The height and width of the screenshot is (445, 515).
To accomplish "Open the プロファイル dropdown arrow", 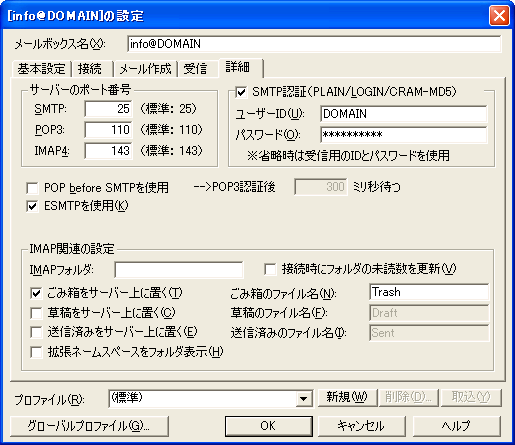I will click(x=304, y=399).
